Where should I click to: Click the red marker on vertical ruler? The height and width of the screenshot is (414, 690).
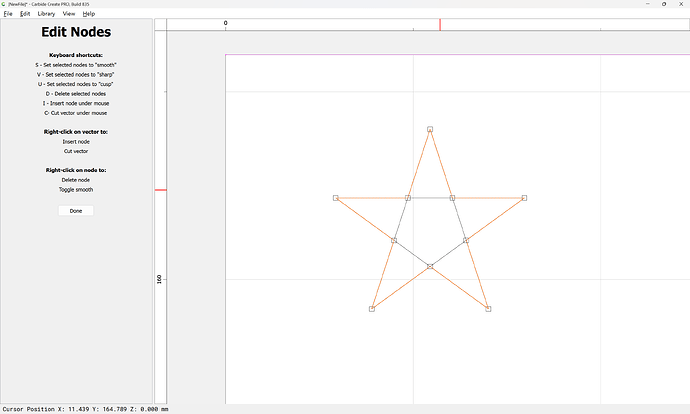point(160,190)
